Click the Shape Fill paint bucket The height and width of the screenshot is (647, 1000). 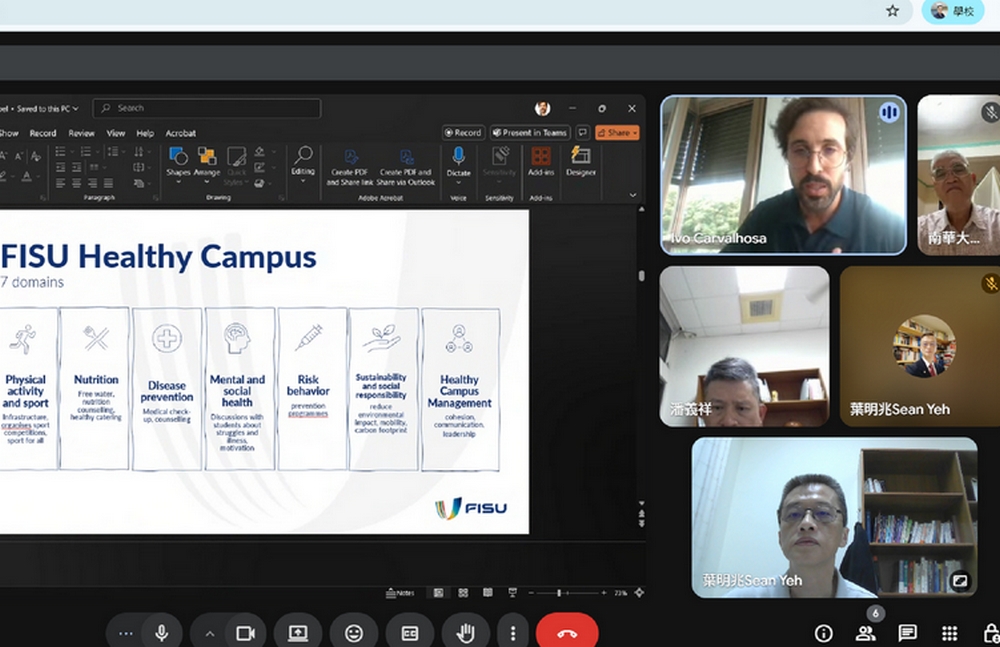click(260, 152)
